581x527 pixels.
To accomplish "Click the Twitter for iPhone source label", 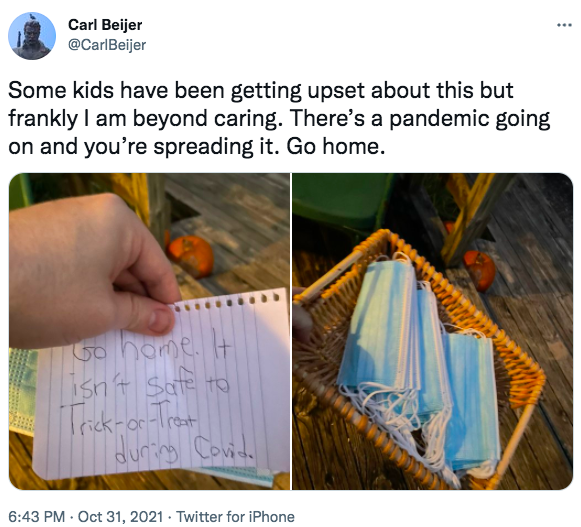I will (235, 516).
